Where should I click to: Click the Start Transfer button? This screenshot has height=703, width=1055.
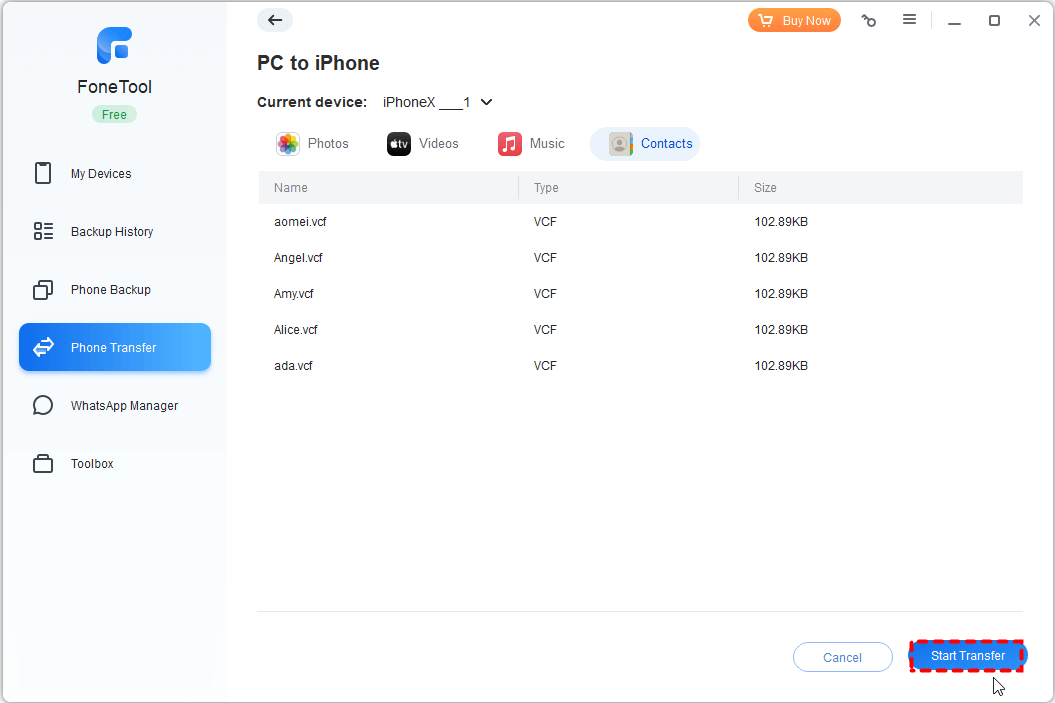(968, 656)
